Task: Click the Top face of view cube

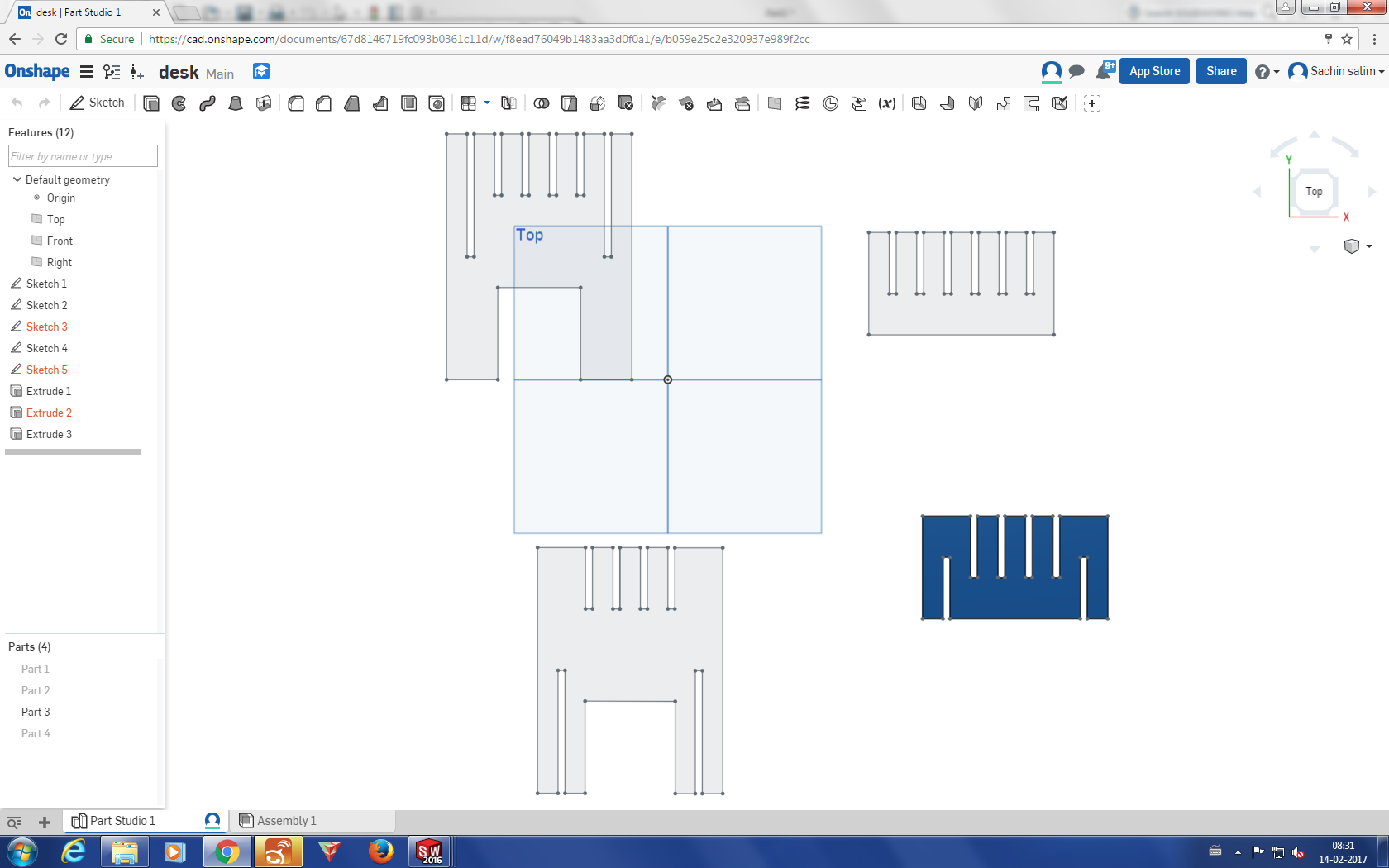Action: [1314, 192]
